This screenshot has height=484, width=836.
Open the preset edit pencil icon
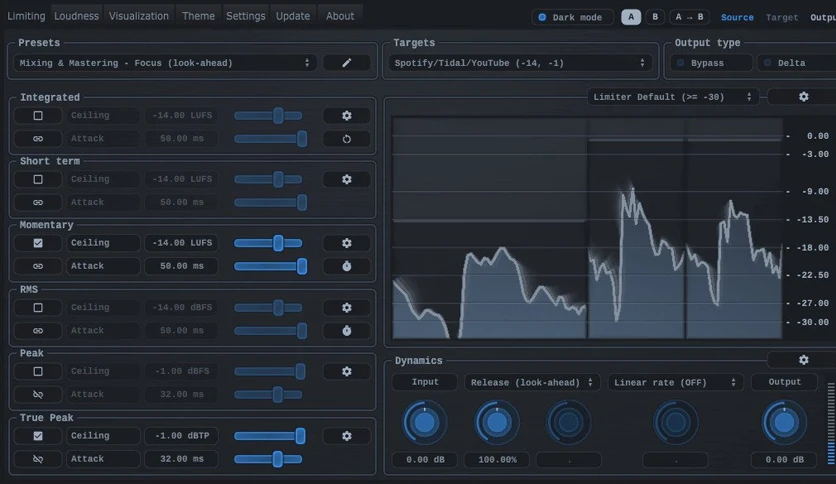(347, 63)
